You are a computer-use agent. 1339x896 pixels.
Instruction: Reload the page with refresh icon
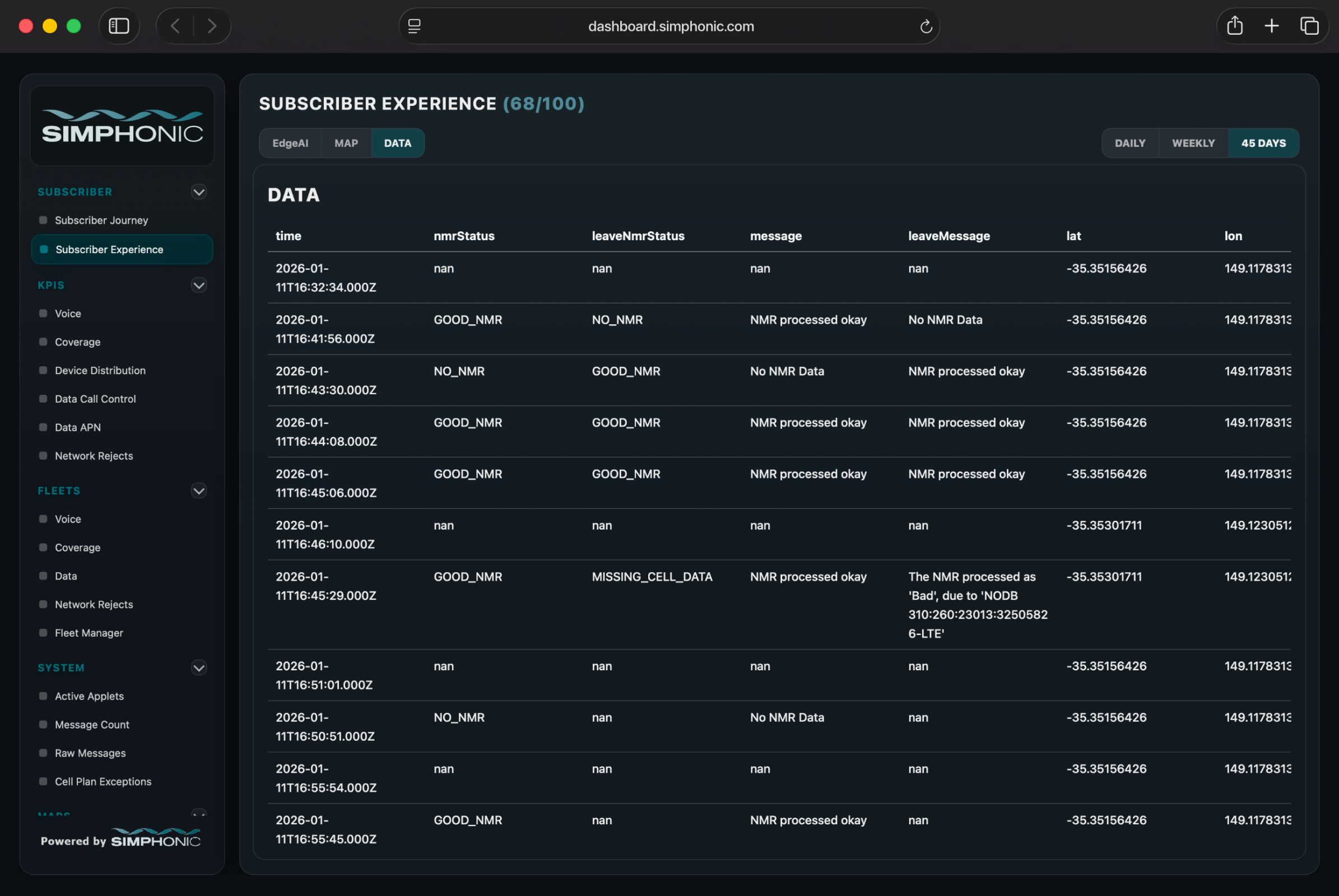coord(926,26)
